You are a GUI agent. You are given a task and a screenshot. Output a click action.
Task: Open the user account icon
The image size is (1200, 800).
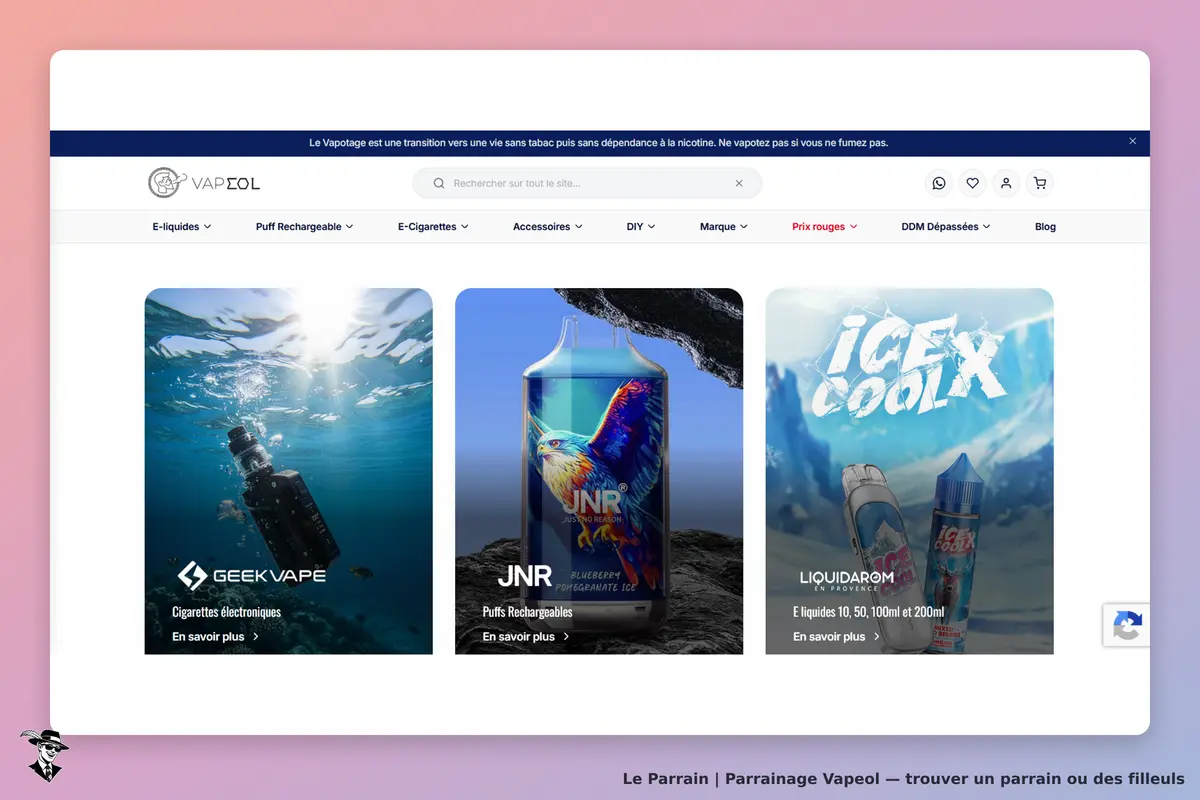pyautogui.click(x=1006, y=183)
